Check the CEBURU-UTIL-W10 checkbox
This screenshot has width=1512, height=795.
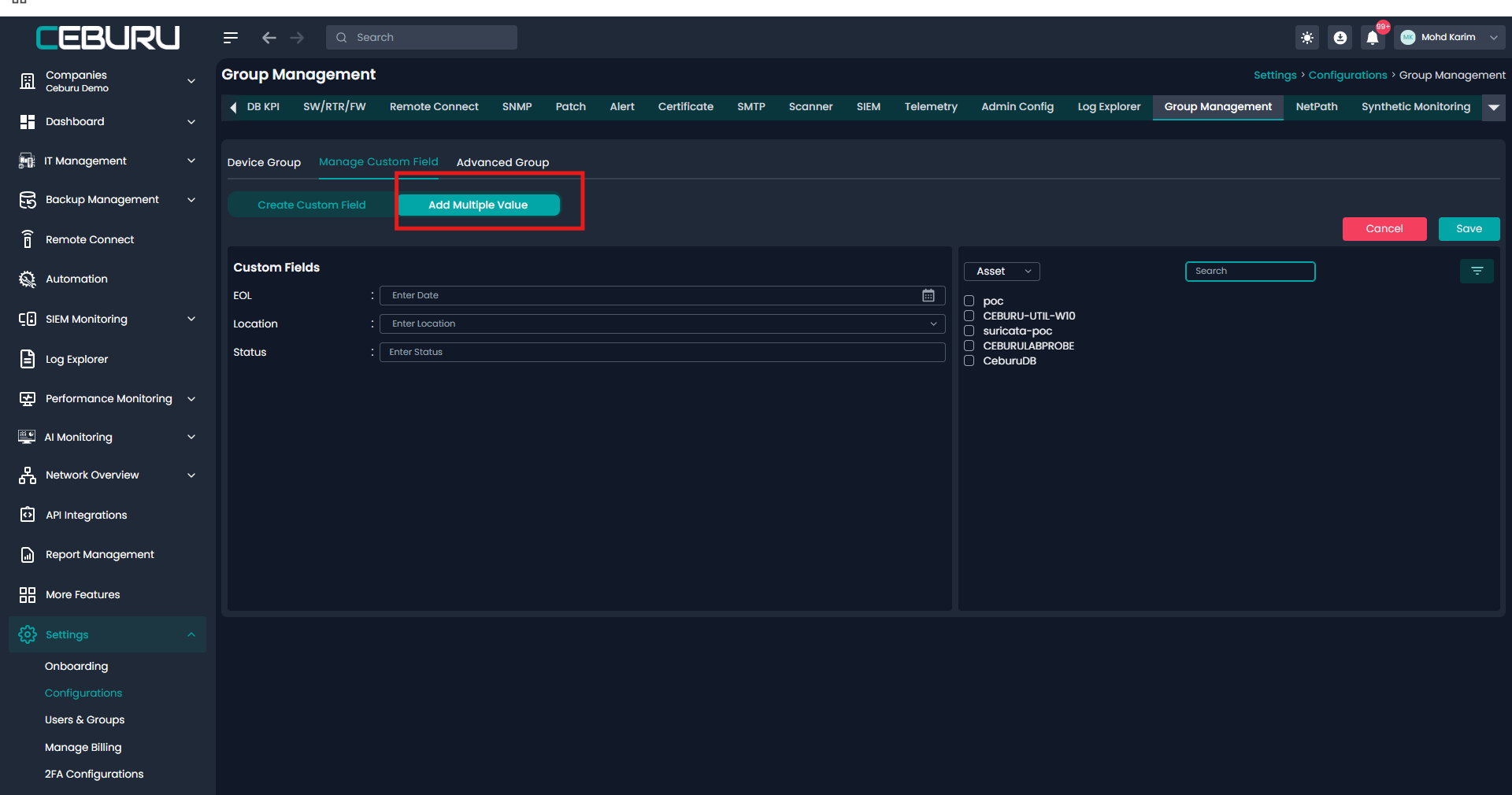click(969, 316)
